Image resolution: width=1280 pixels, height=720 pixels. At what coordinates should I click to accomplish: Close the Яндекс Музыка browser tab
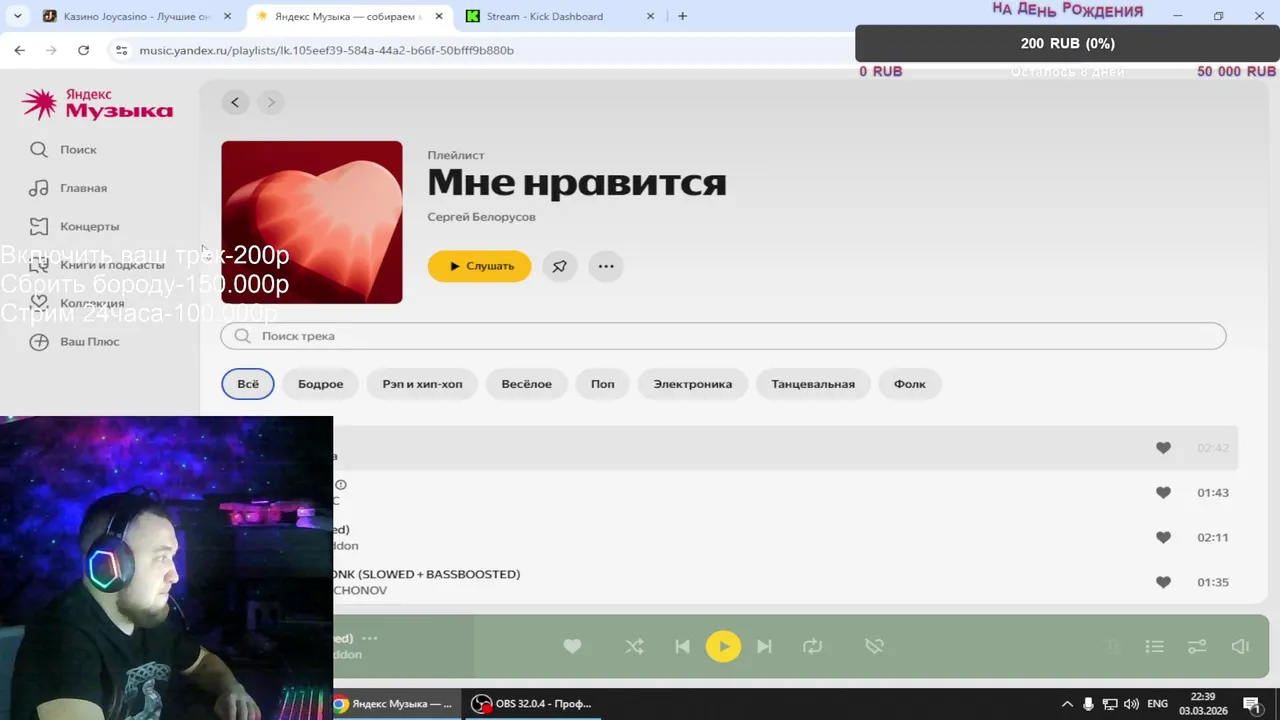point(439,16)
